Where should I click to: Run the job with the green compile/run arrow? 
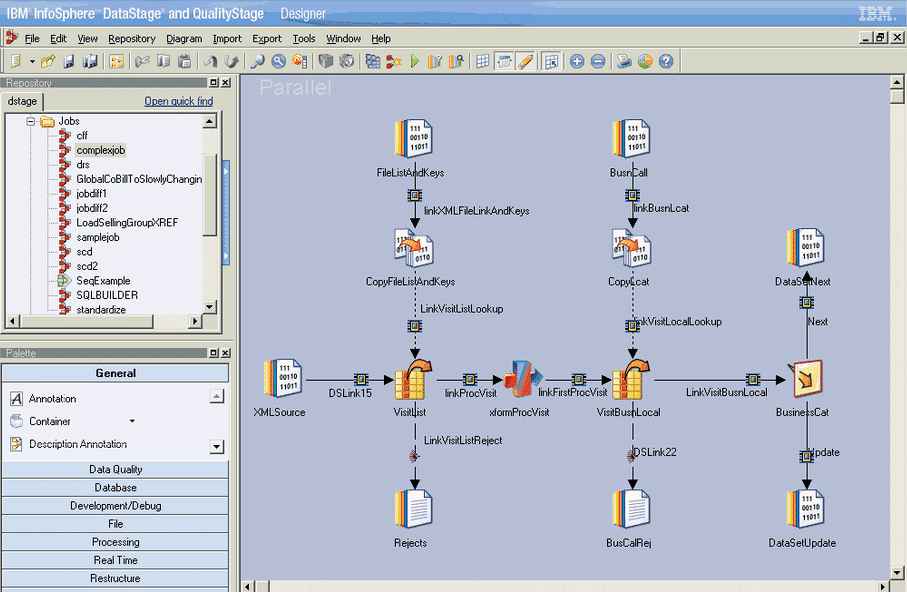click(x=414, y=61)
